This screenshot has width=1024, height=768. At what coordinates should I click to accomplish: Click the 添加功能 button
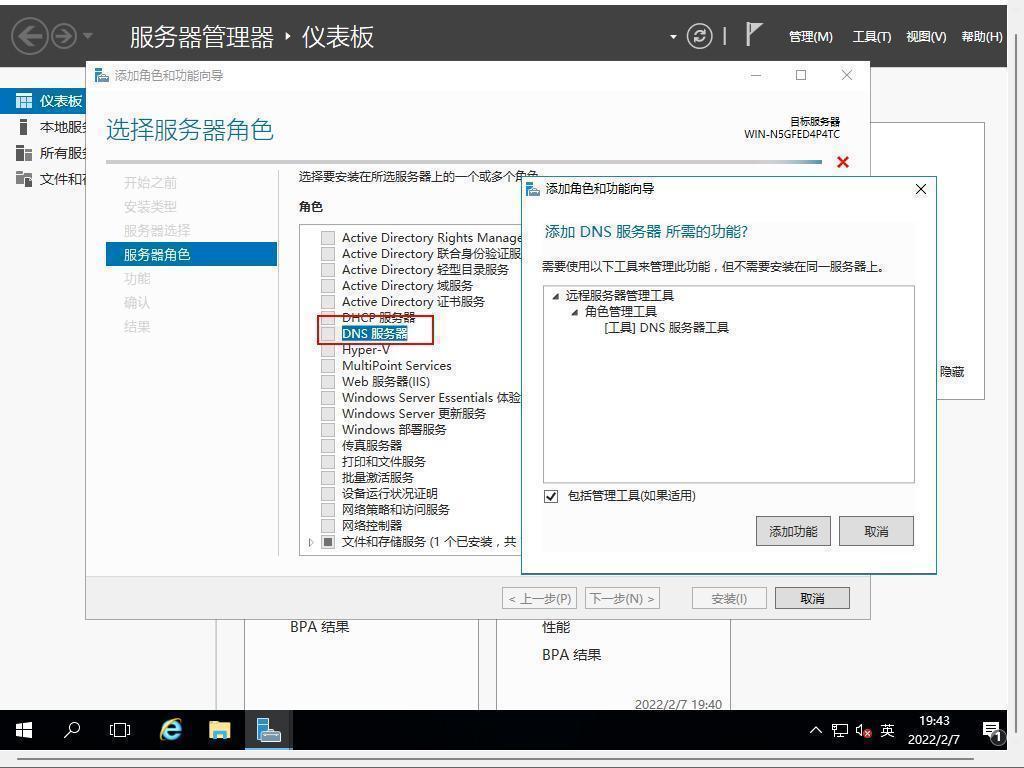(x=793, y=531)
